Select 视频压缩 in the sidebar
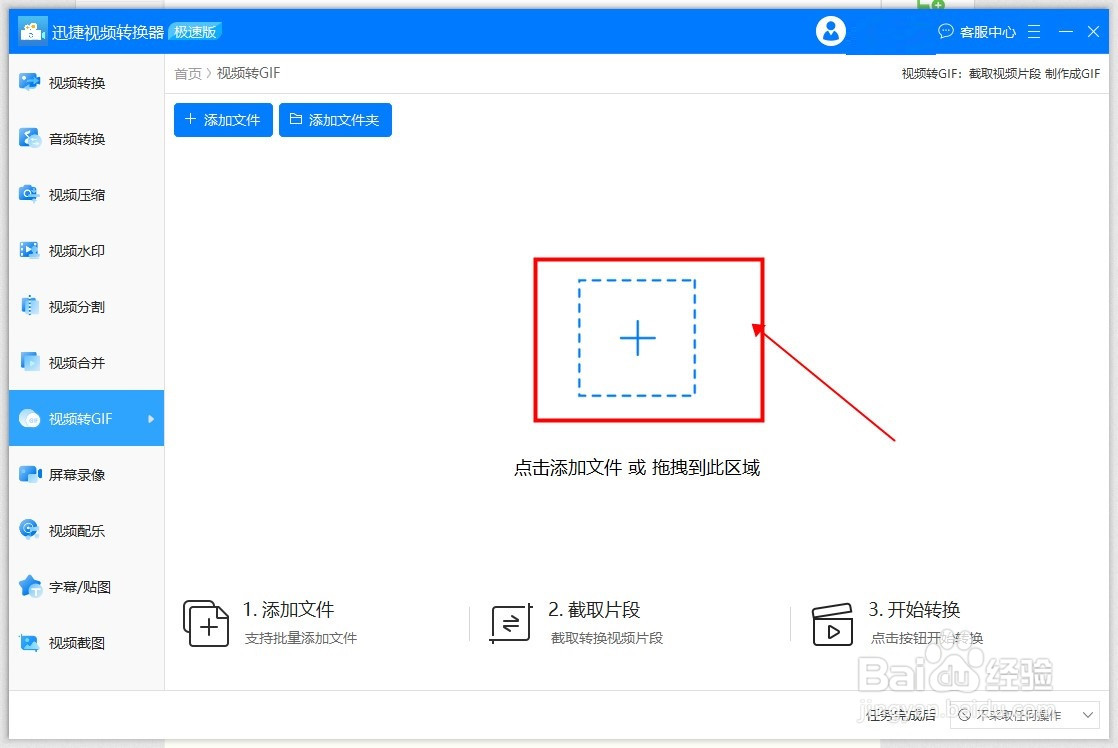 click(86, 195)
